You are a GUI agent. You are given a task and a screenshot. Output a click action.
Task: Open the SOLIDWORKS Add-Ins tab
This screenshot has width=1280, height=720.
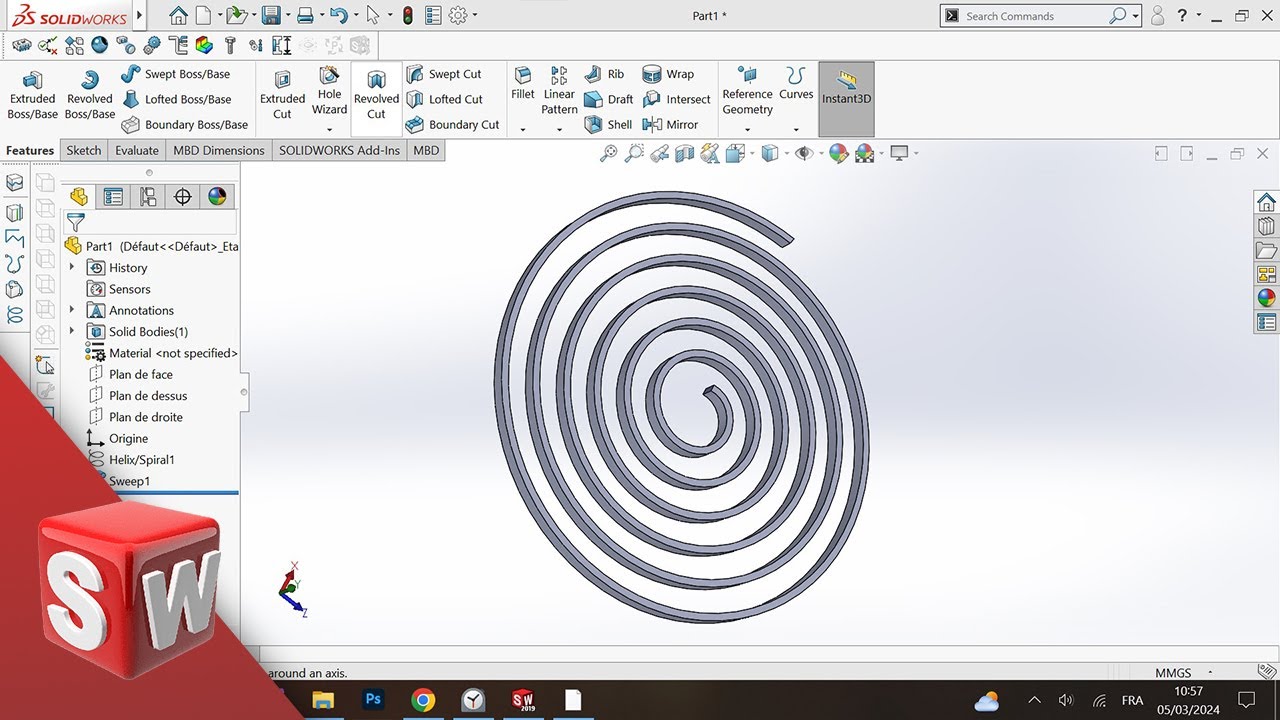point(339,151)
